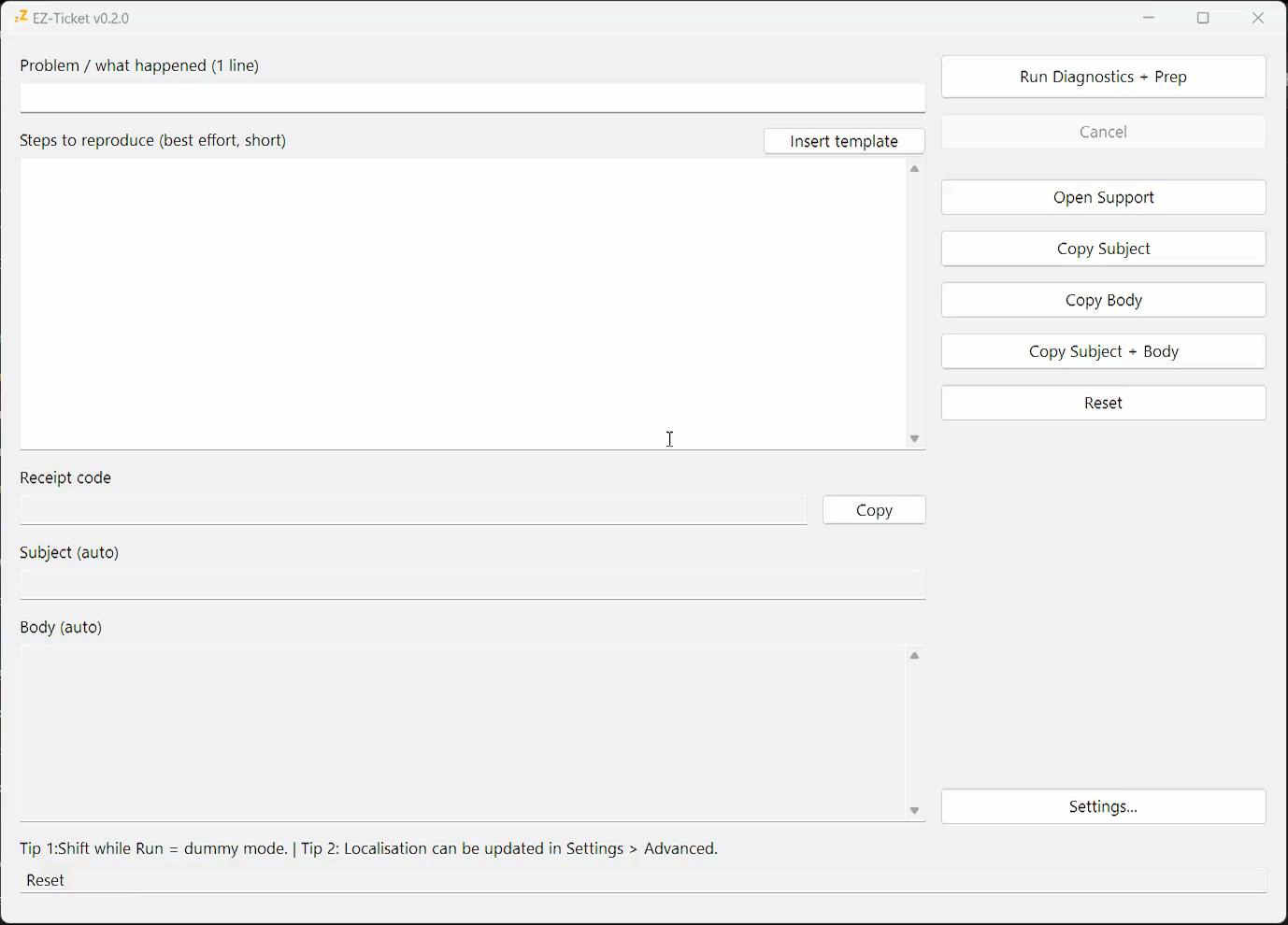Click the Copy Body button
This screenshot has width=1288, height=925.
(x=1103, y=300)
